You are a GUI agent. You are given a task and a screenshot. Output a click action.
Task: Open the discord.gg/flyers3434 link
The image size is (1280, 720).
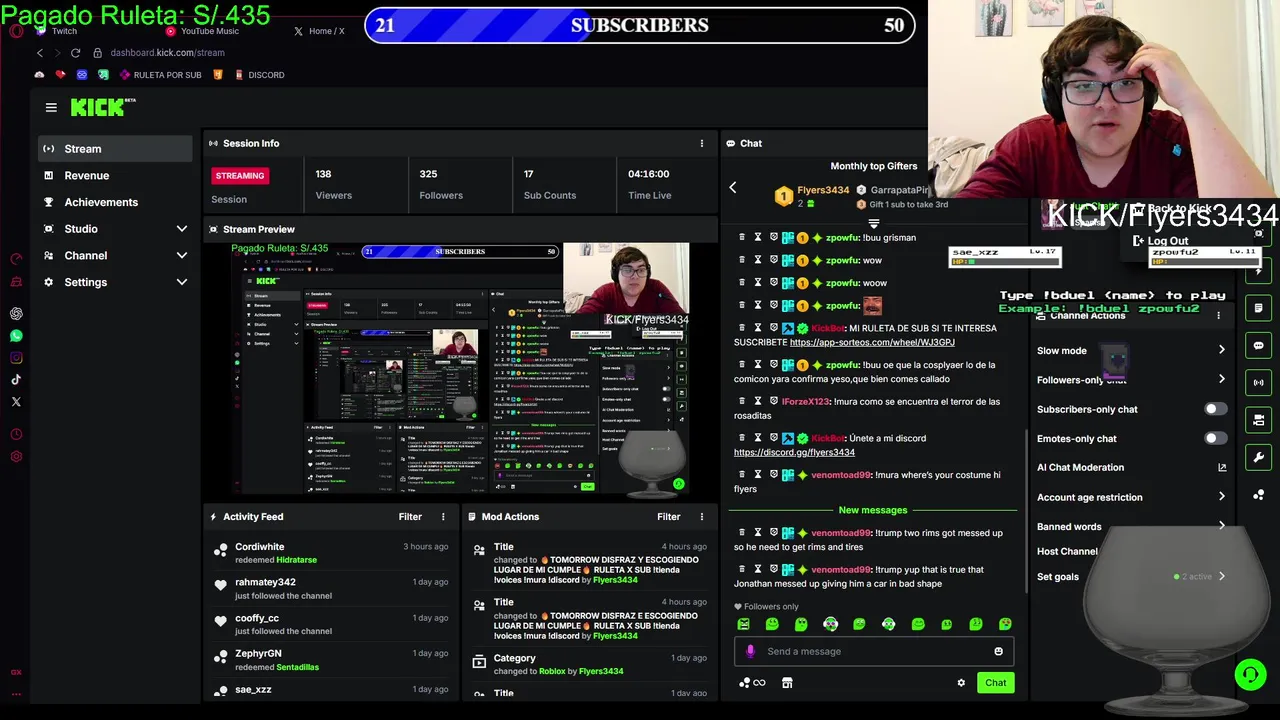tap(794, 452)
